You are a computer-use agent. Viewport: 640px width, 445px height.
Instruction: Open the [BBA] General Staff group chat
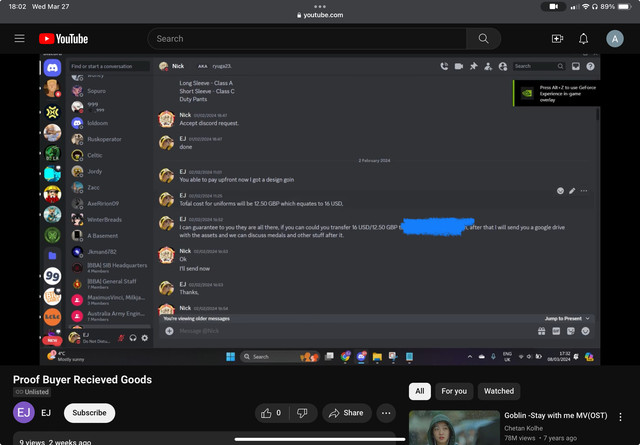pyautogui.click(x=109, y=284)
